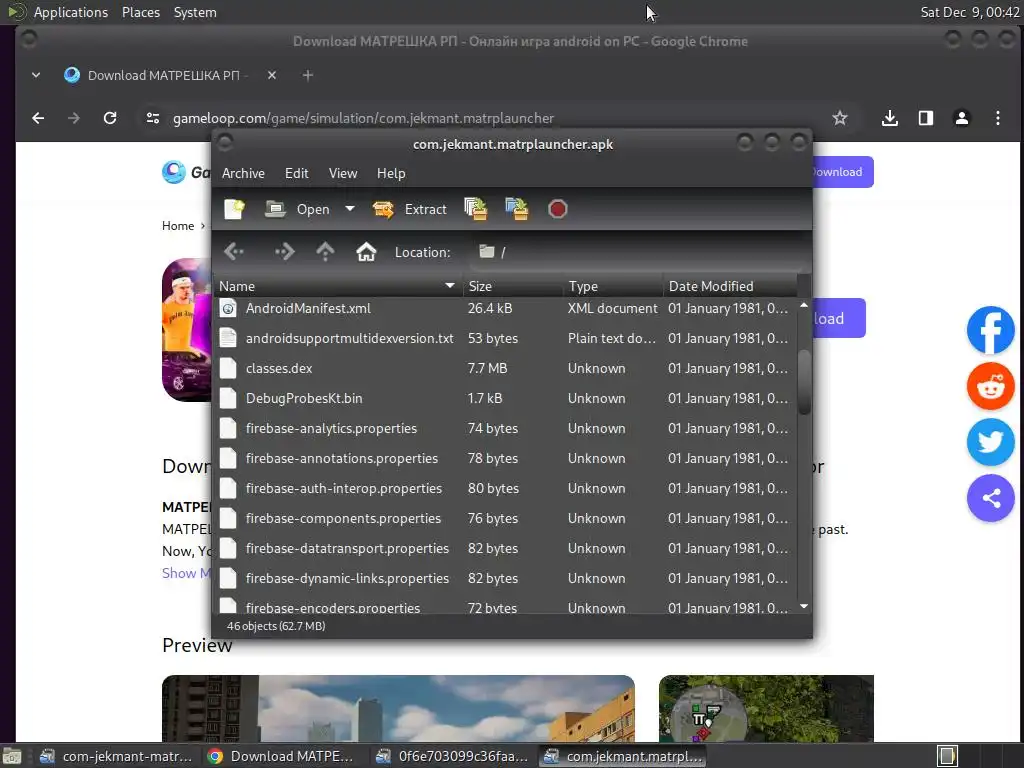Open Chrome three-dot menu

(997, 118)
